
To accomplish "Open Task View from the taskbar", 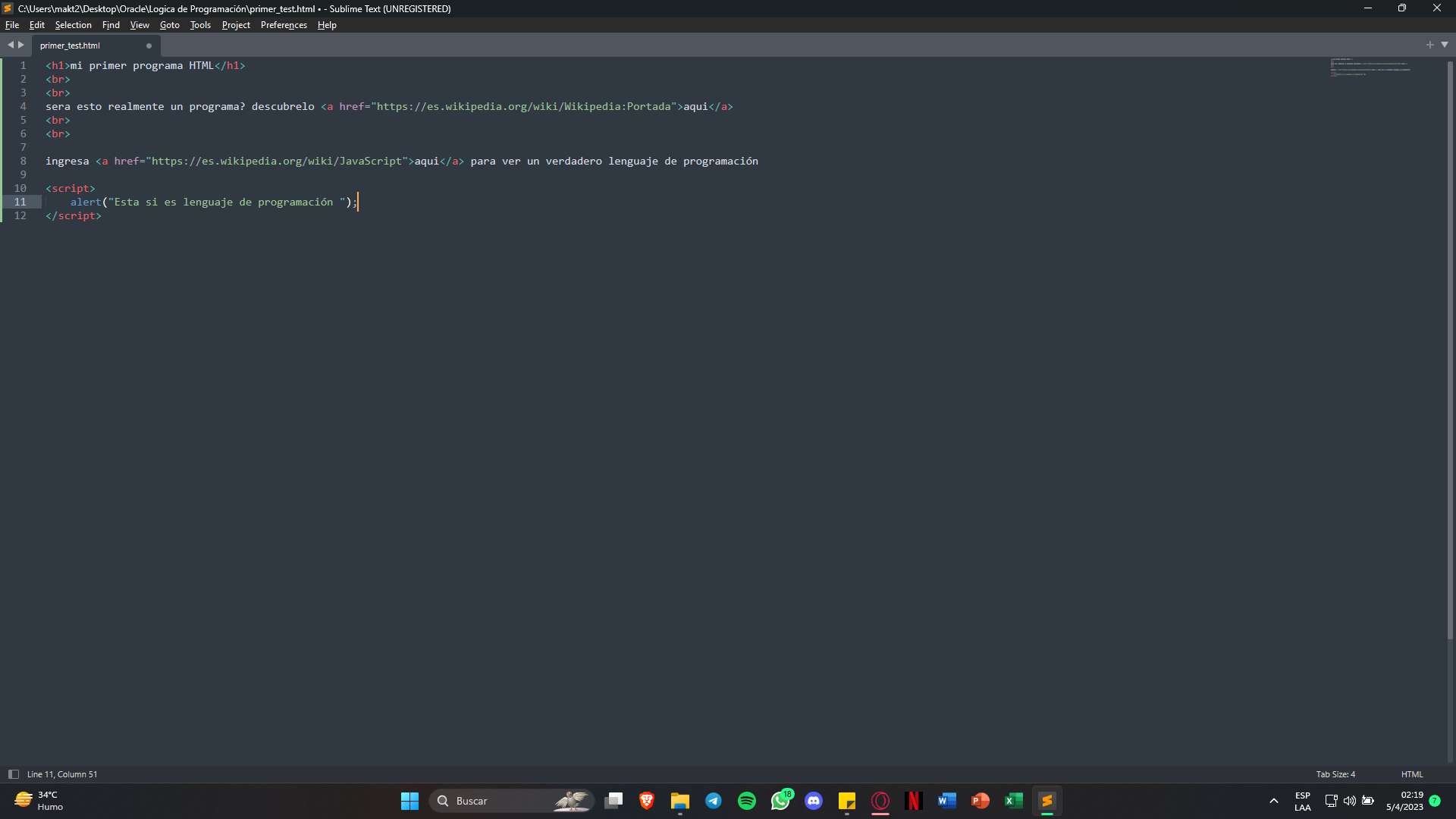I will pyautogui.click(x=613, y=801).
